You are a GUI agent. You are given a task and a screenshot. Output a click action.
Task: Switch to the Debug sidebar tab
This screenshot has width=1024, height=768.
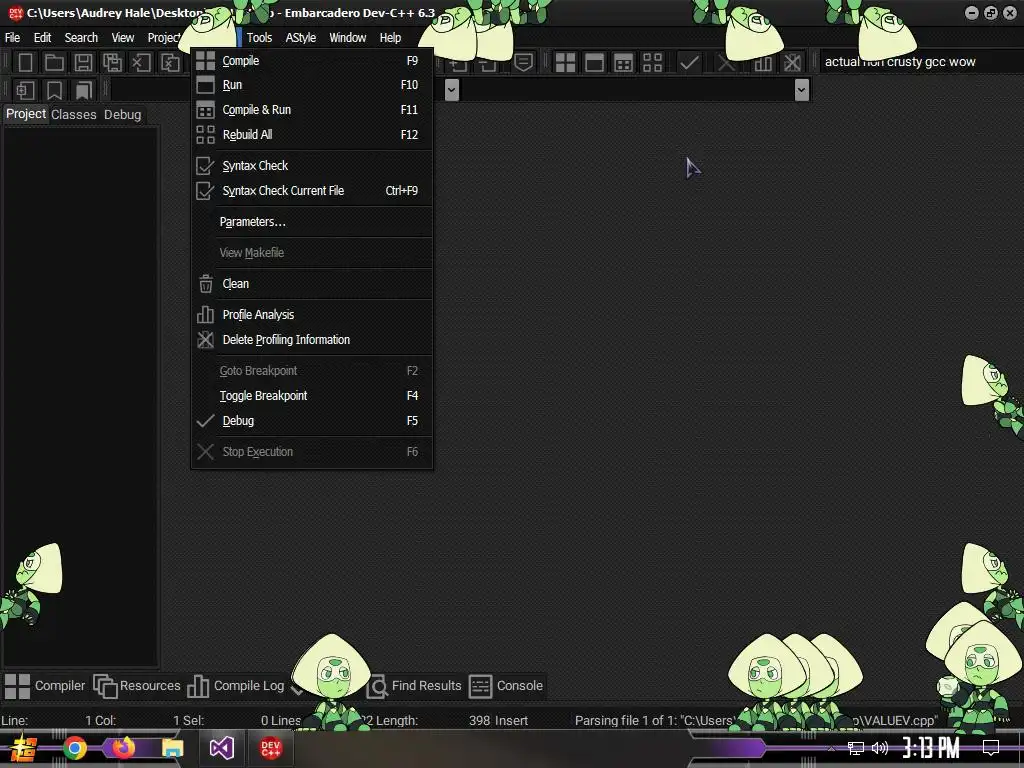[122, 114]
